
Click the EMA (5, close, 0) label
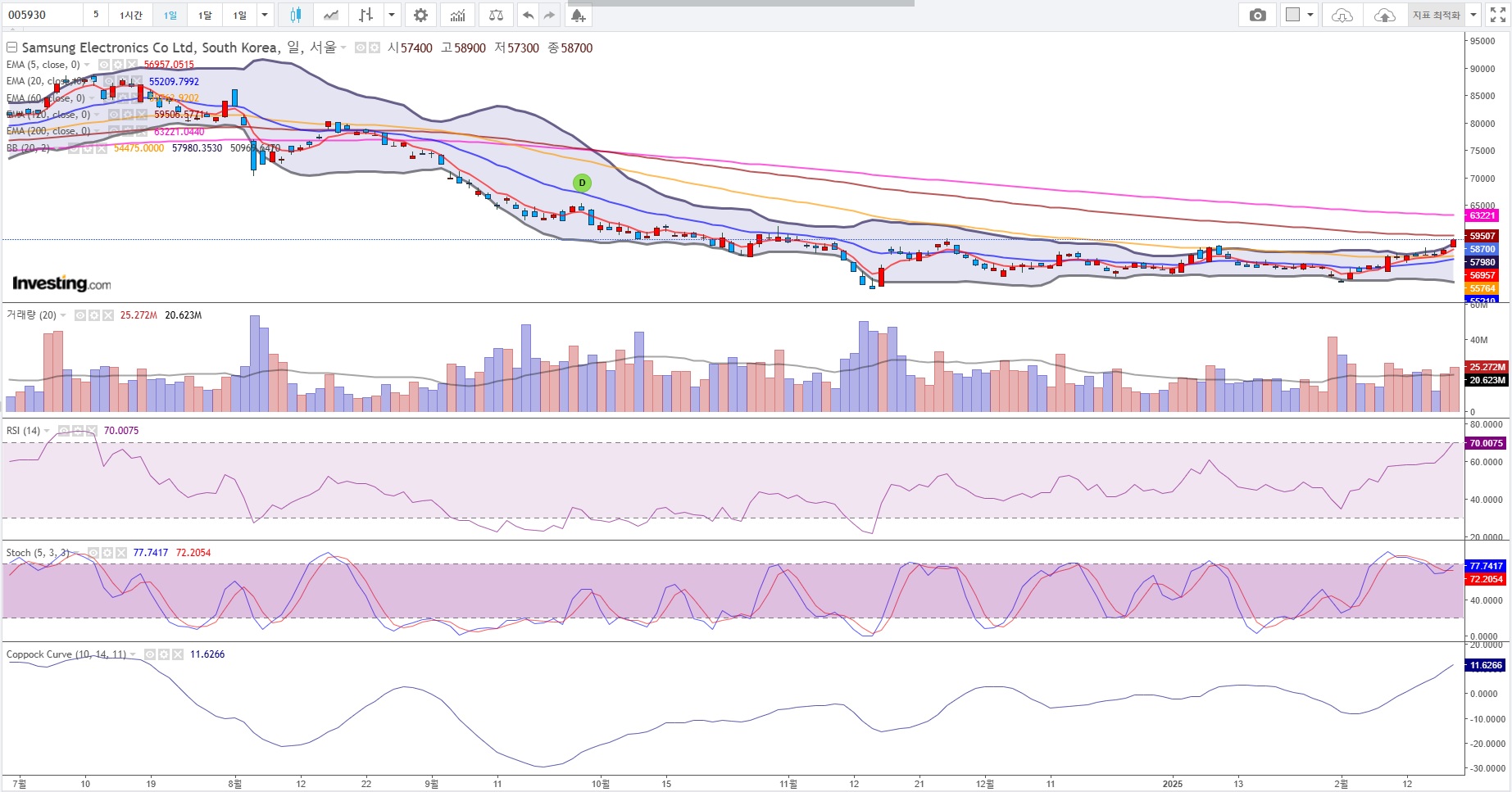click(43, 65)
